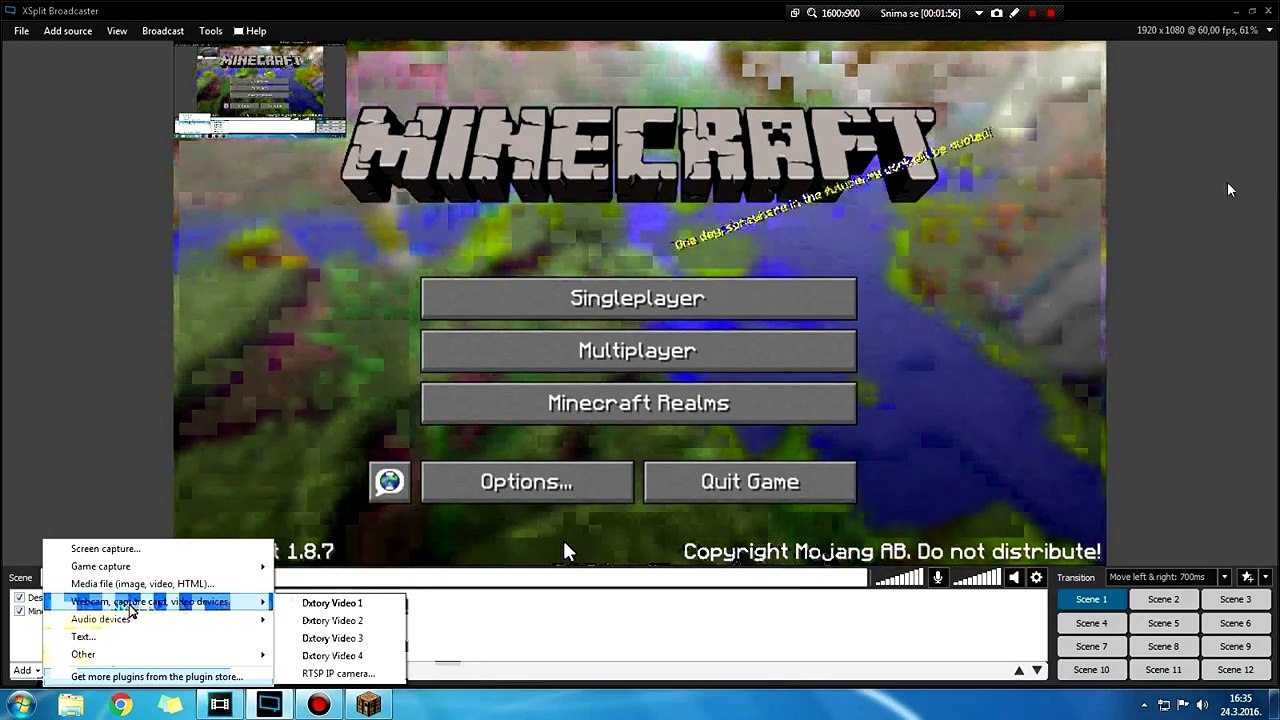Image resolution: width=1280 pixels, height=720 pixels.
Task: Open the View menu
Action: [x=117, y=31]
